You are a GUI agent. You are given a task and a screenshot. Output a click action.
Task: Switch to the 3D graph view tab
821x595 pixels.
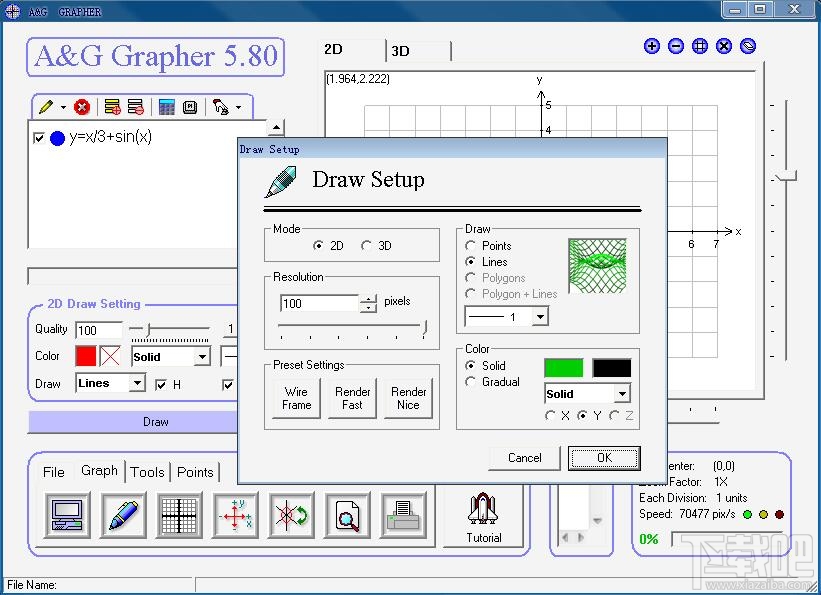pyautogui.click(x=400, y=47)
